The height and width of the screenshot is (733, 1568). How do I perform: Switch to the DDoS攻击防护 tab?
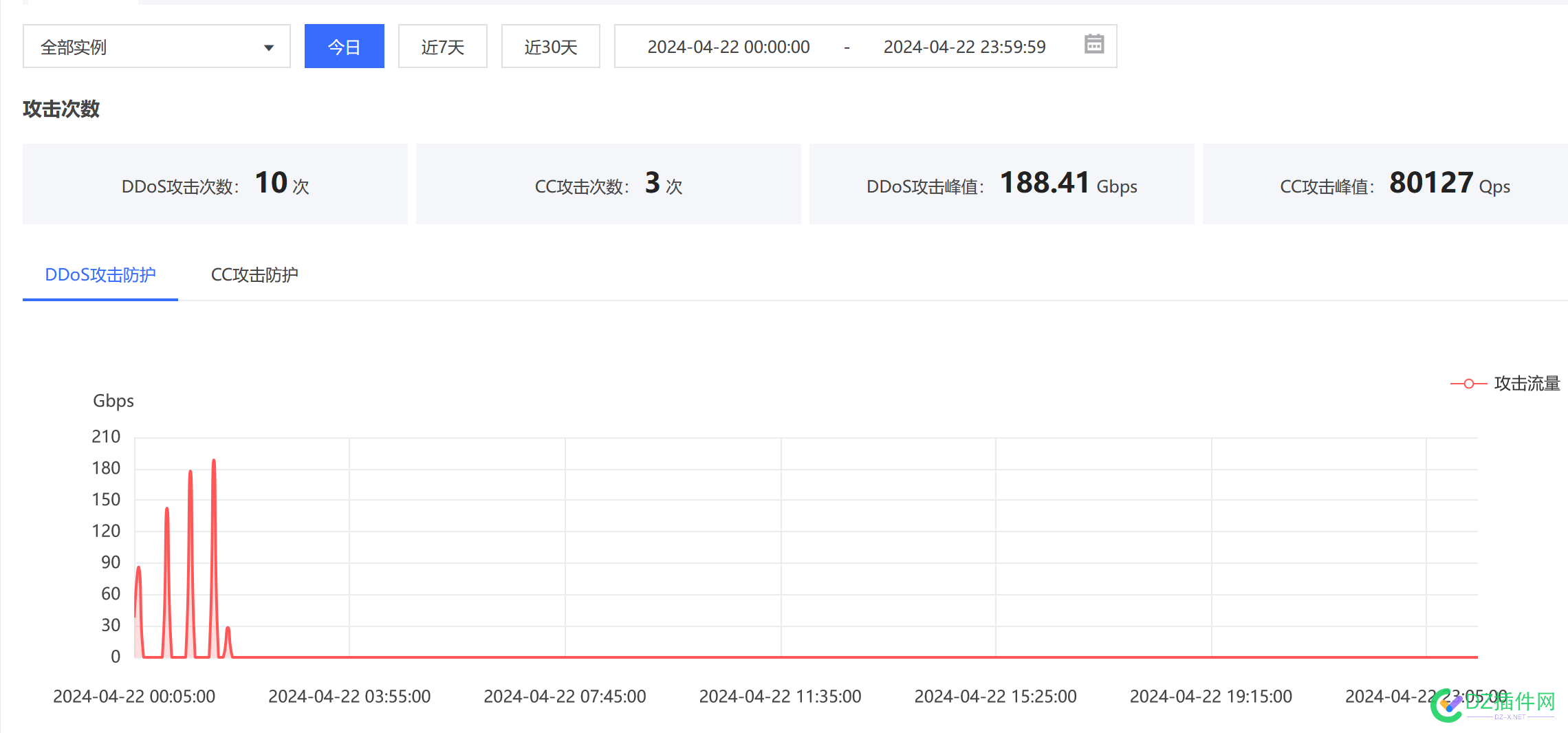click(100, 275)
